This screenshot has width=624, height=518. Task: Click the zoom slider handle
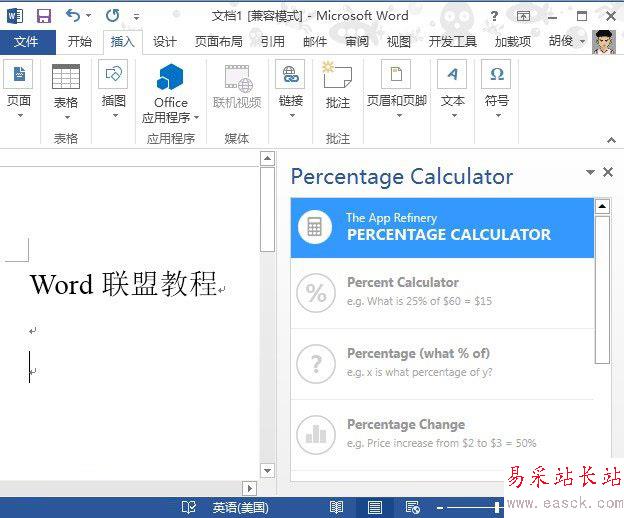point(497,507)
